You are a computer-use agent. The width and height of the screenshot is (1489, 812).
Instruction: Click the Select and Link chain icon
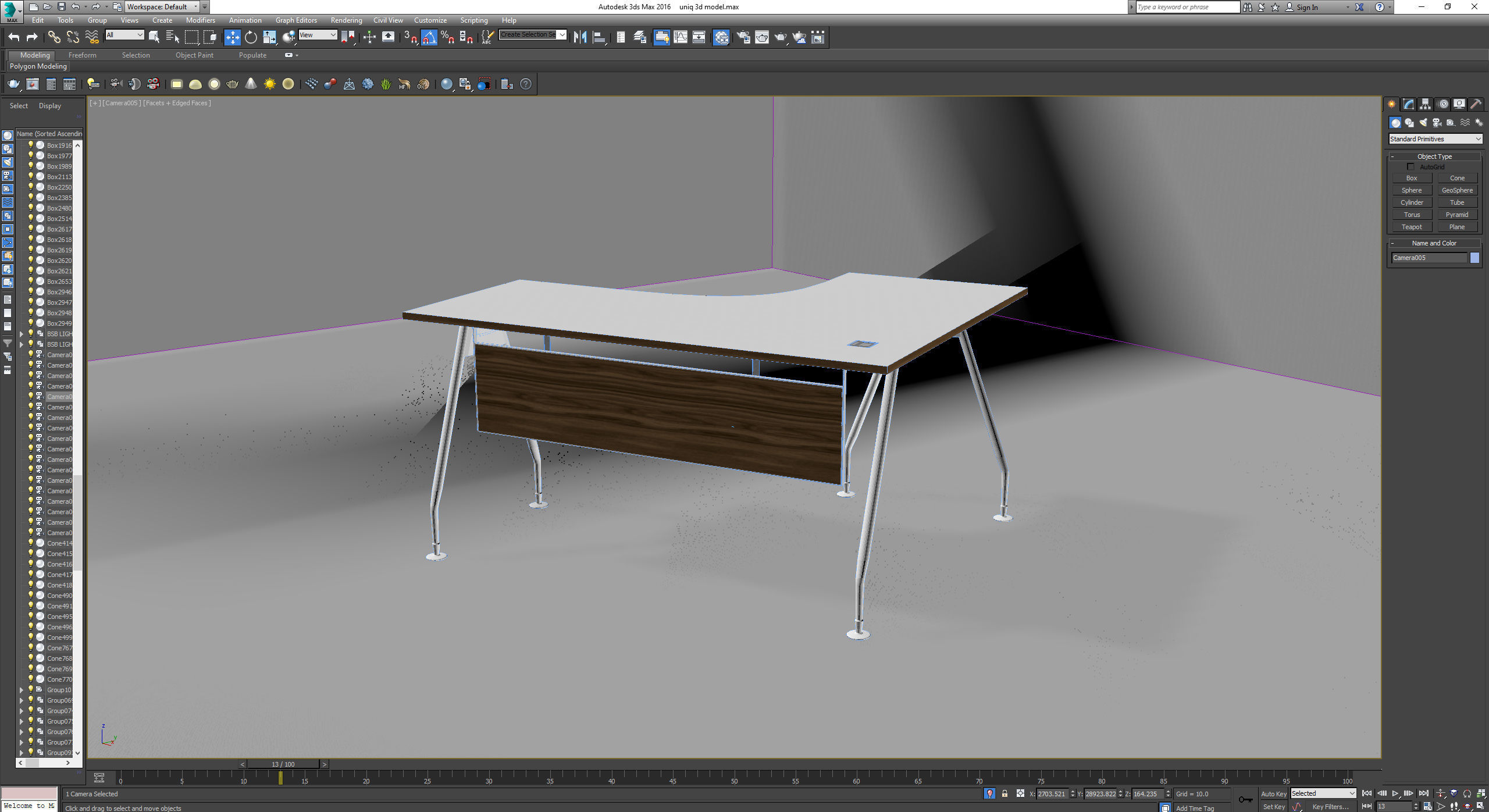pyautogui.click(x=54, y=37)
